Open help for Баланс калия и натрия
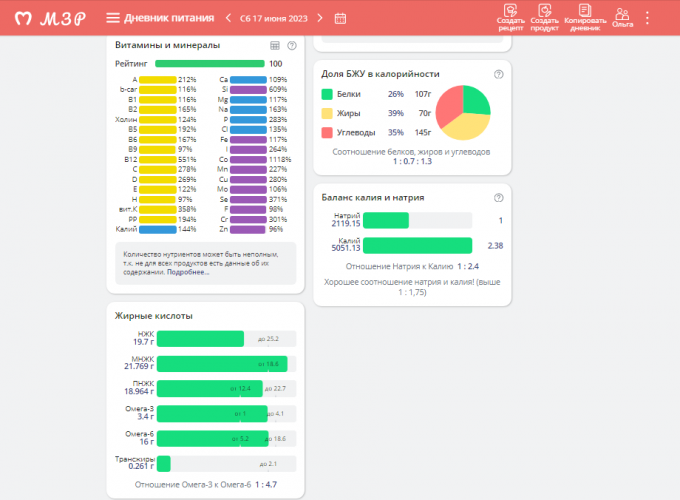680x500 pixels. (x=498, y=197)
